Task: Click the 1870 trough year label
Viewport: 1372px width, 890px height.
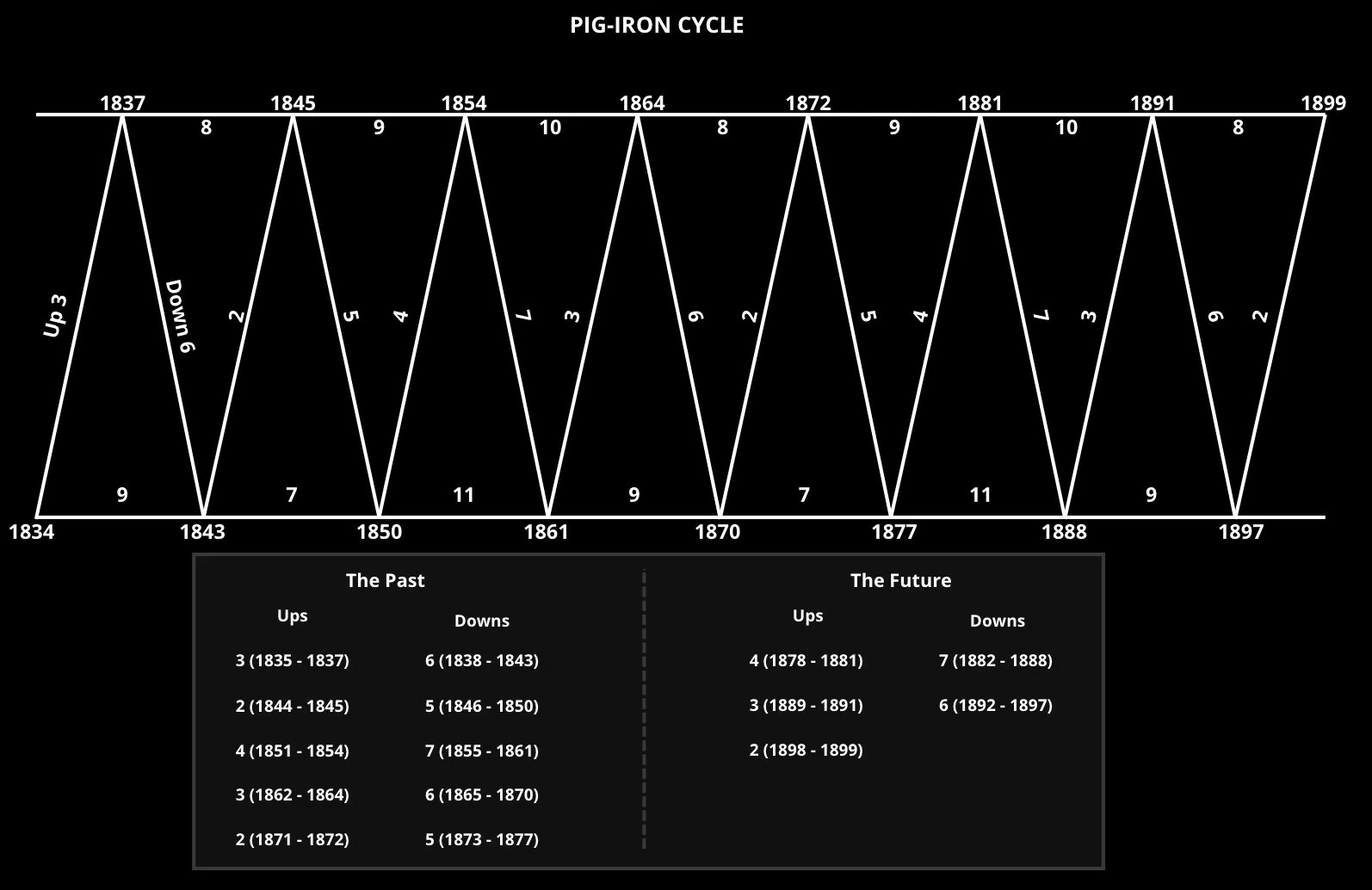Action: click(718, 532)
